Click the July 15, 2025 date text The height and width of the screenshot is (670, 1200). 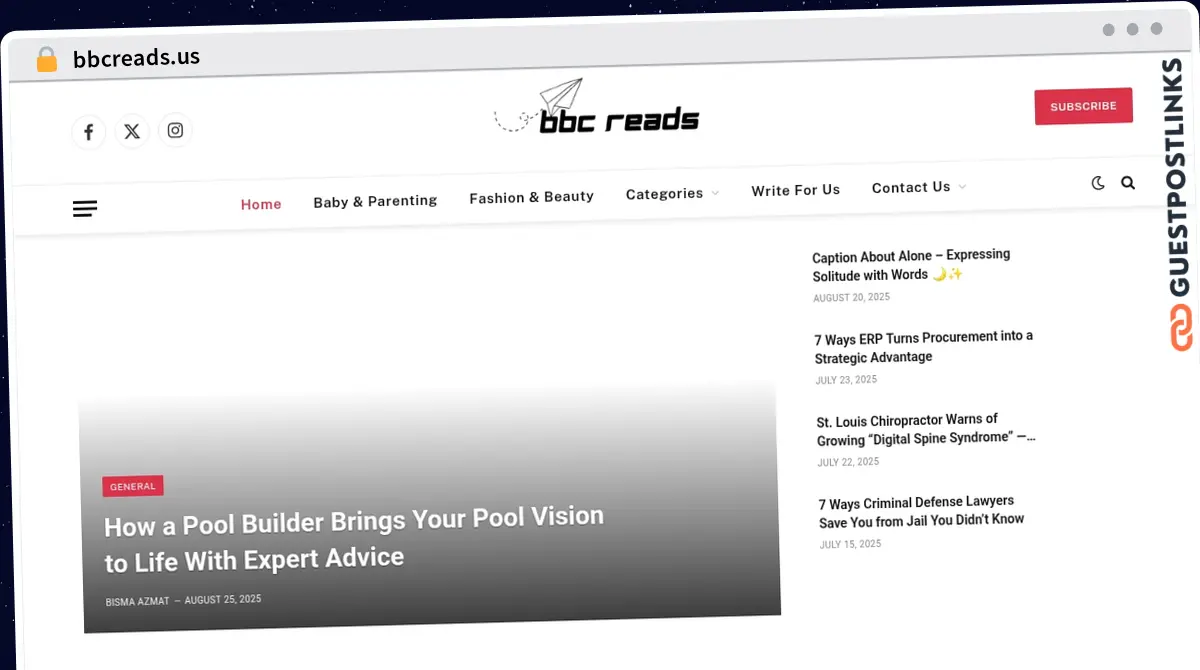[850, 544]
